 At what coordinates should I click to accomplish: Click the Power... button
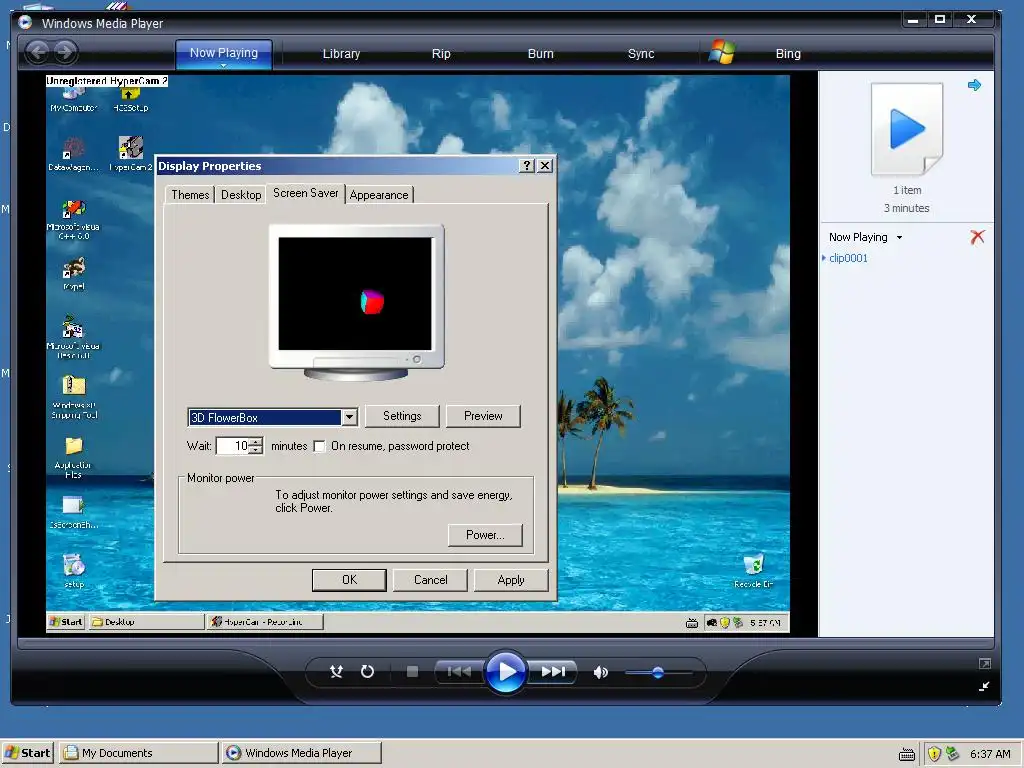(485, 535)
